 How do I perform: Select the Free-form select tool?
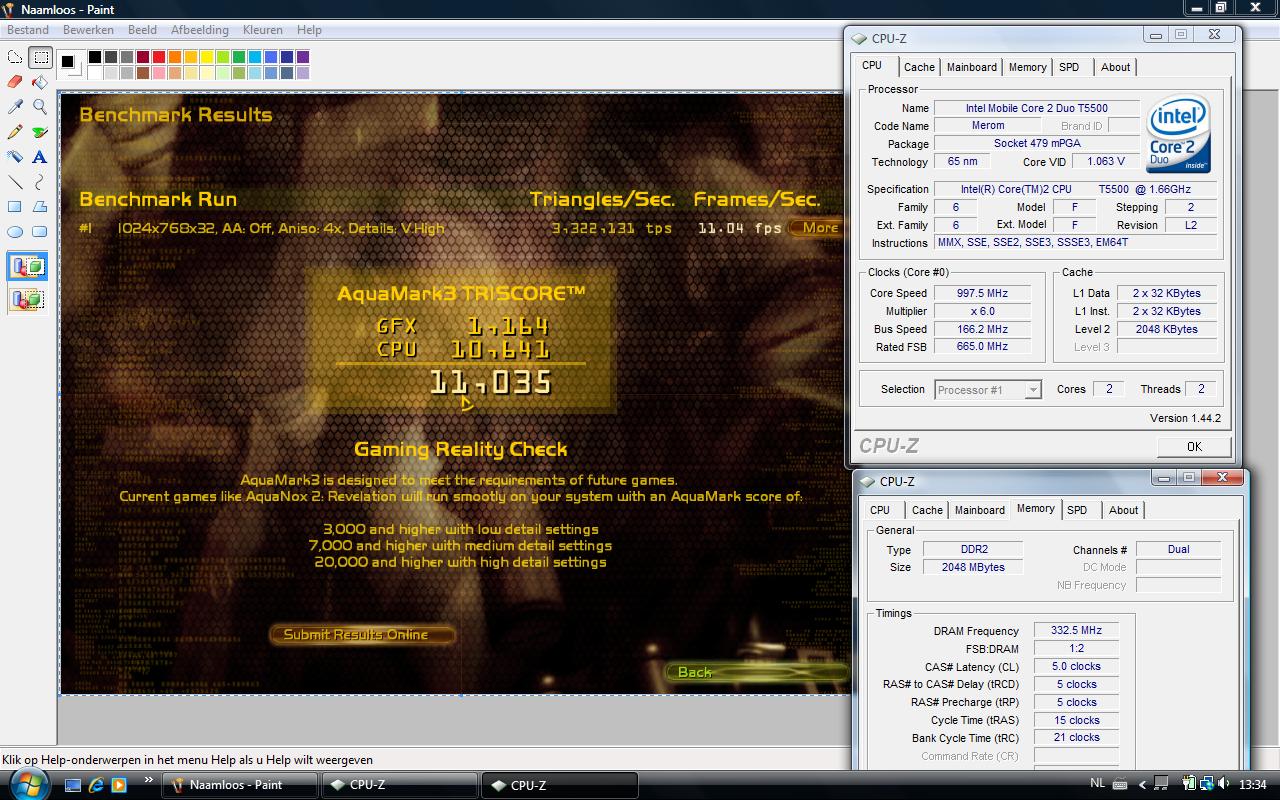15,57
